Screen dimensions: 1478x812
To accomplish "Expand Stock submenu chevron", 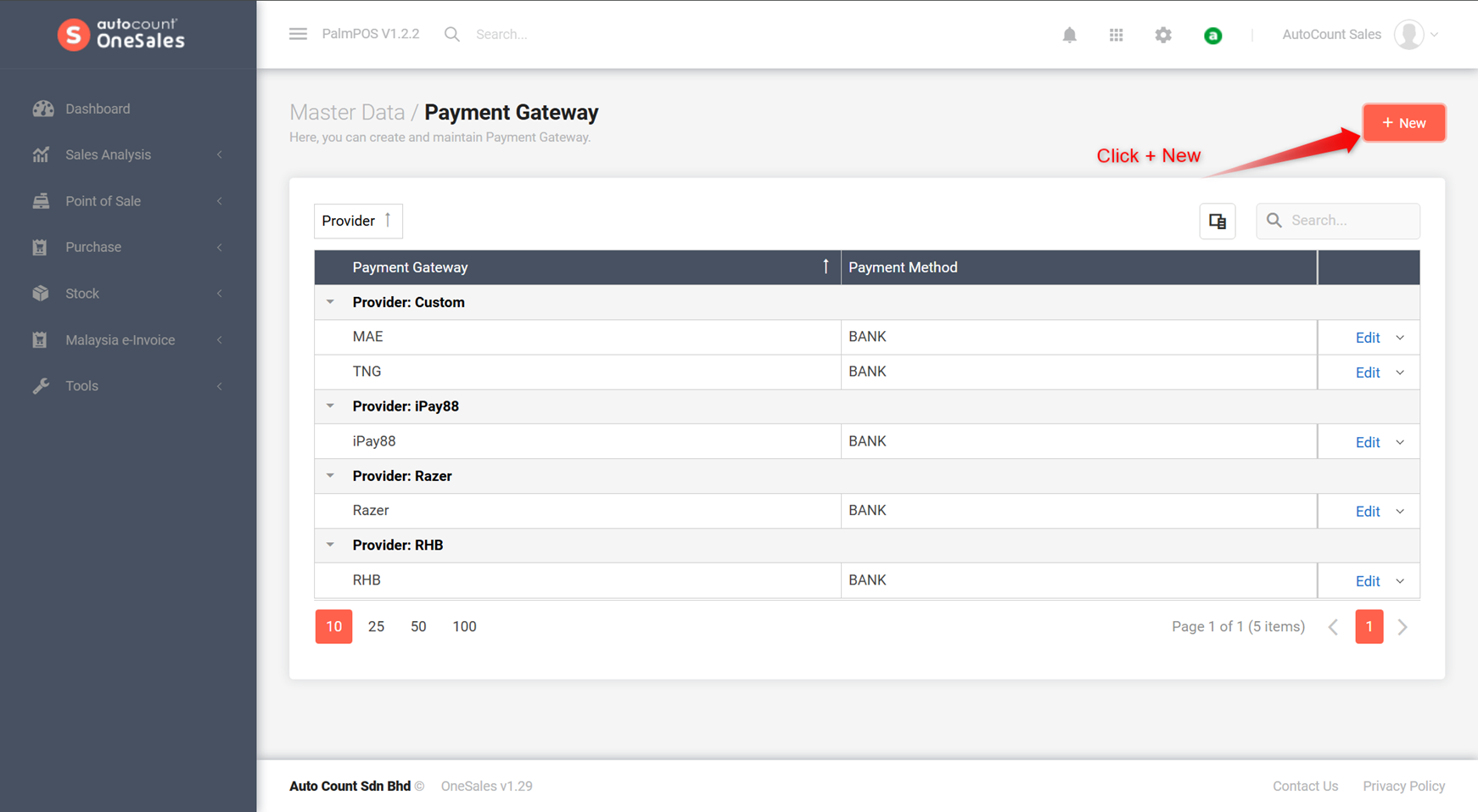I will (x=220, y=294).
